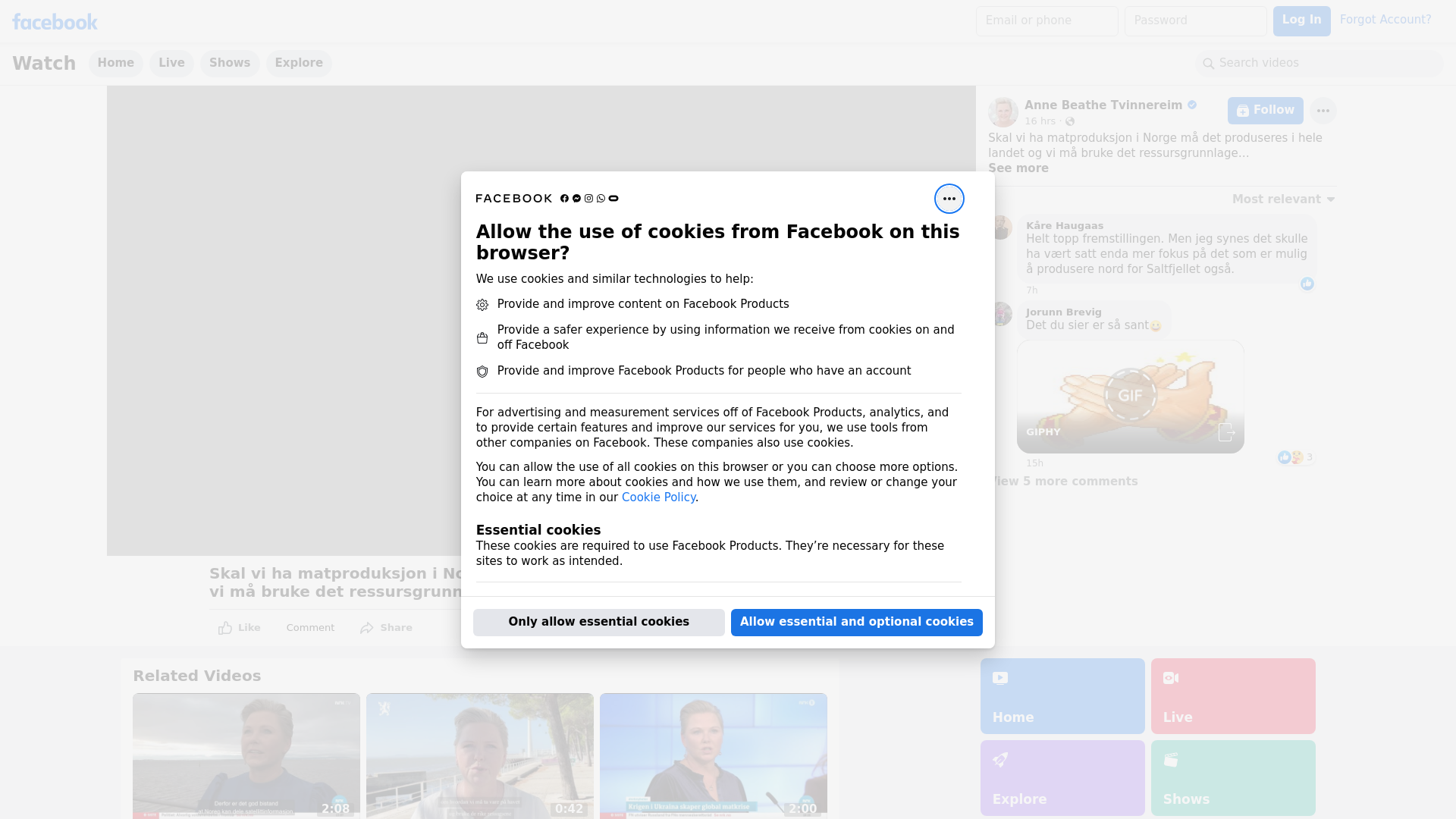1456x819 pixels.
Task: Click the green Shows tile
Action: [x=1233, y=778]
